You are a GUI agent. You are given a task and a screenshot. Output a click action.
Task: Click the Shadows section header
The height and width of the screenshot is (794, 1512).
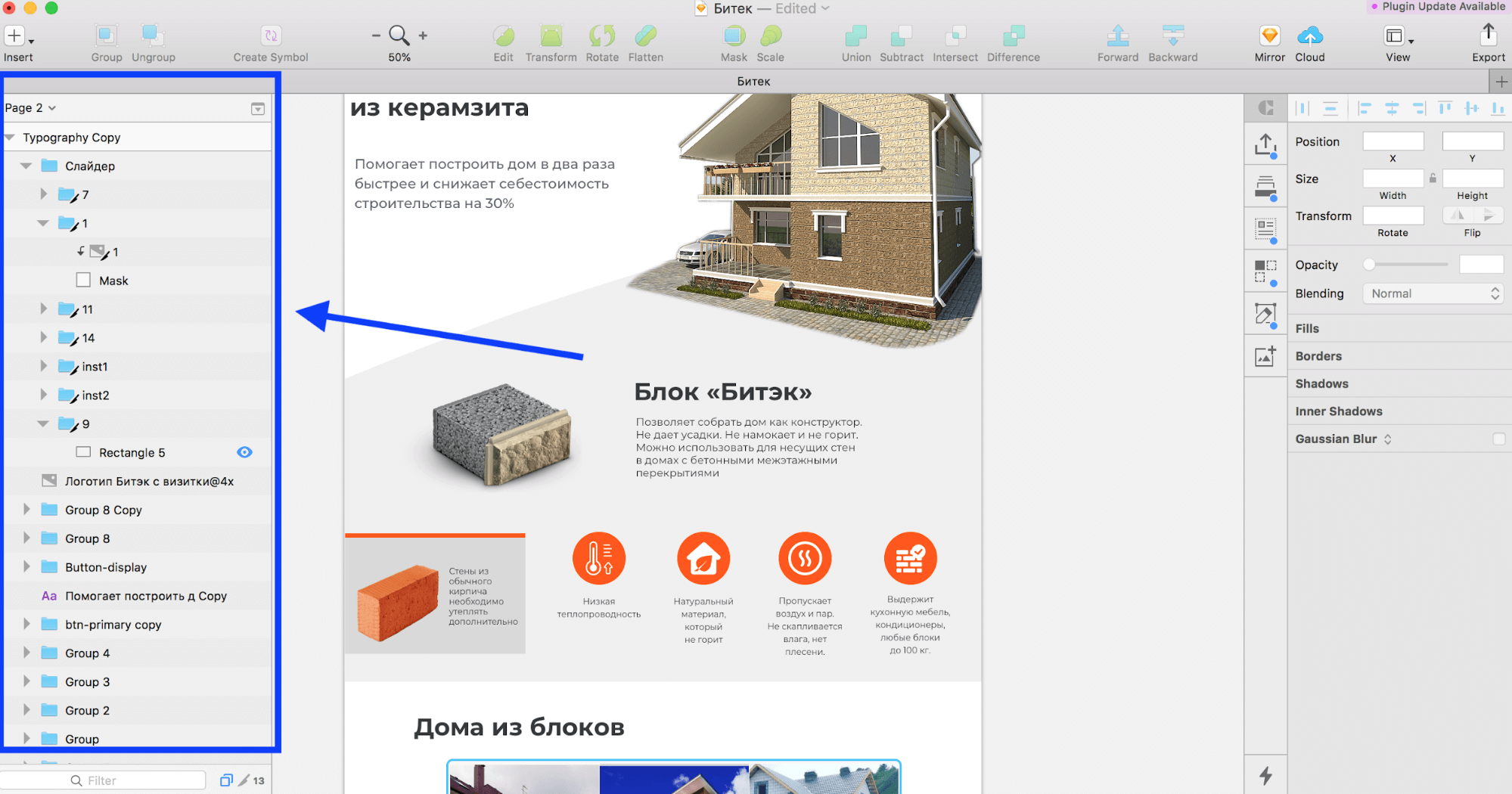[x=1321, y=383]
